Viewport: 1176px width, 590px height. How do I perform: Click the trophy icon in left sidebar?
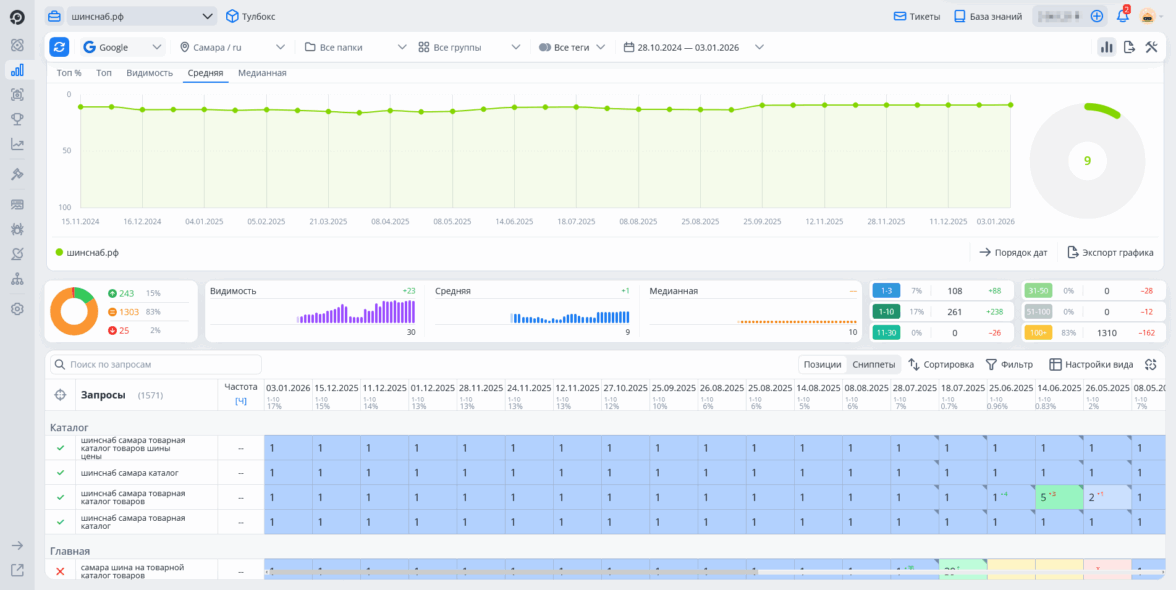pyautogui.click(x=17, y=119)
